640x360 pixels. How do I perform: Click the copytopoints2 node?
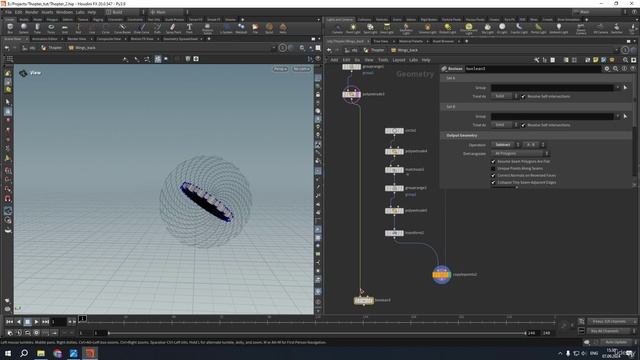(x=441, y=275)
